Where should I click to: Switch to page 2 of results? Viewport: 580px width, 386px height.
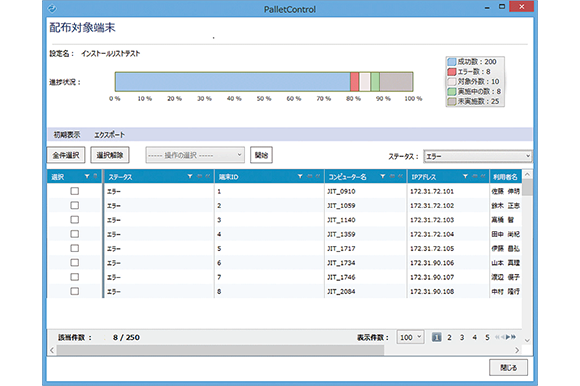(x=449, y=337)
